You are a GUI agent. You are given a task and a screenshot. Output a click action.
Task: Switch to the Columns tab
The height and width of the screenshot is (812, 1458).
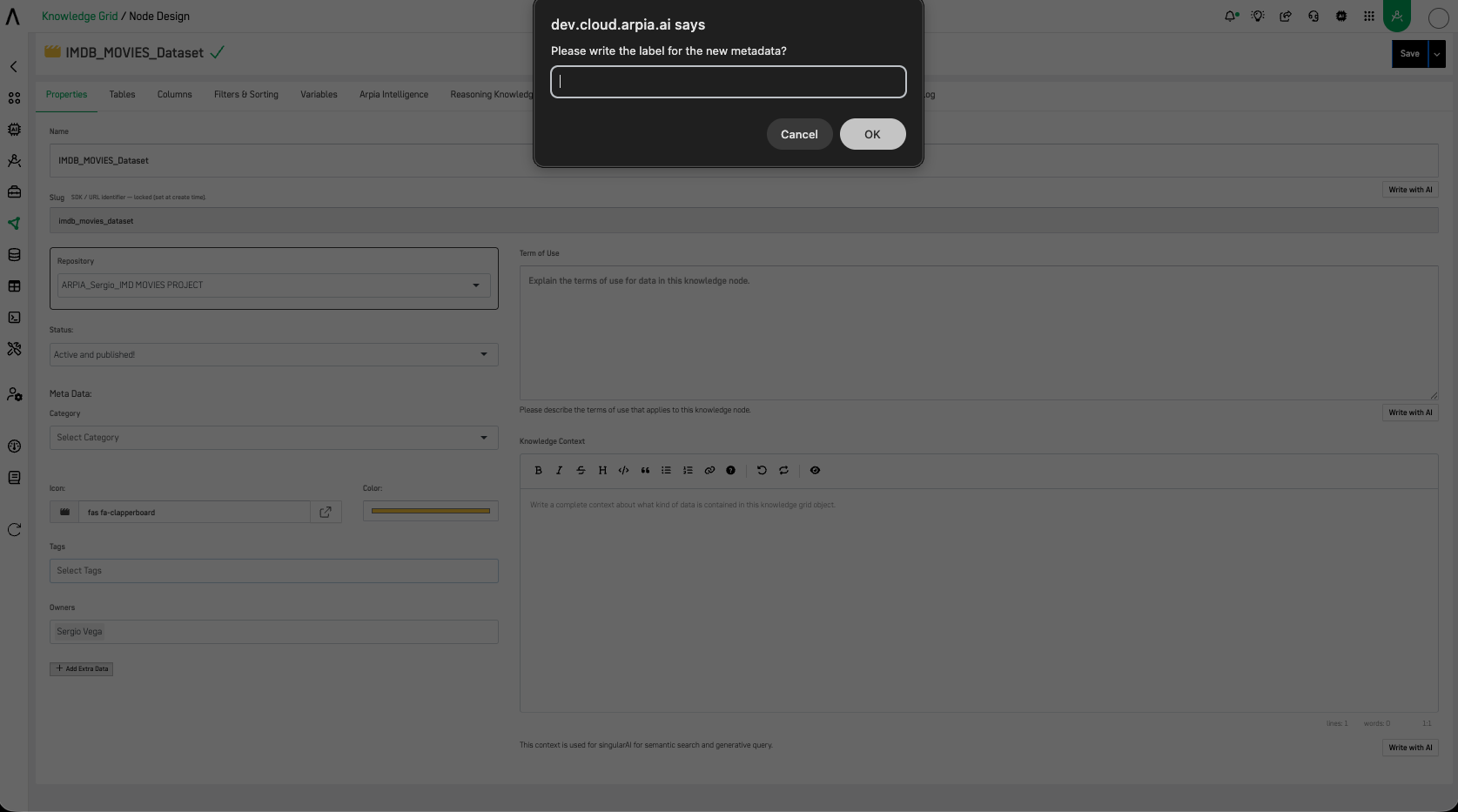[x=174, y=95]
